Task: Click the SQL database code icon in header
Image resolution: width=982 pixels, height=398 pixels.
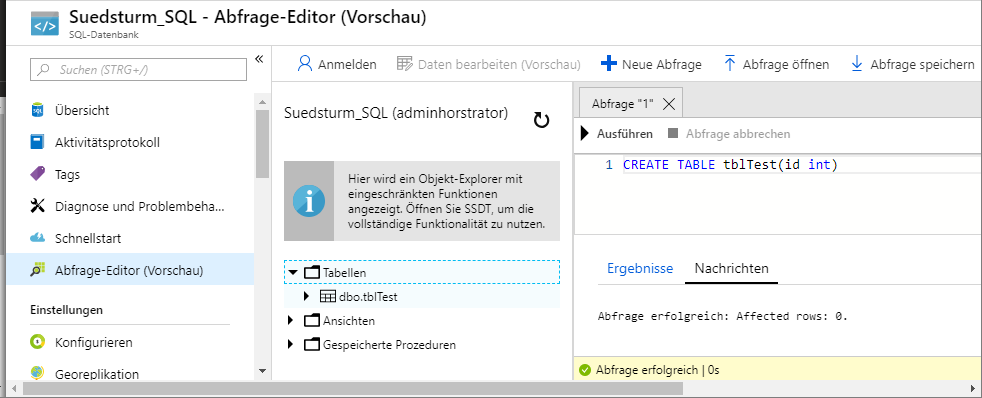Action: click(44, 24)
